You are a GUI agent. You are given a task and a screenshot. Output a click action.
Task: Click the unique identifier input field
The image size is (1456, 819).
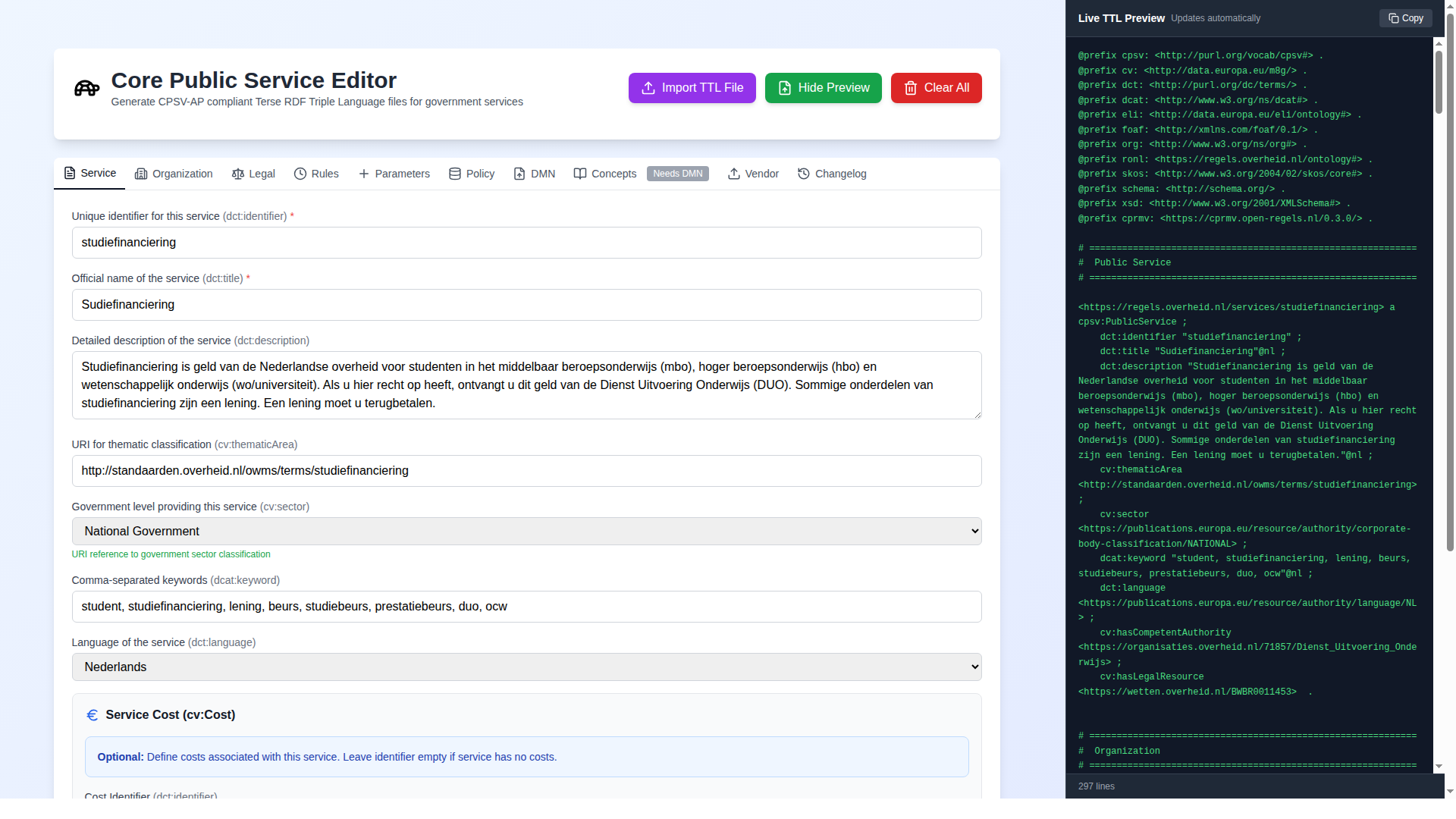point(526,243)
